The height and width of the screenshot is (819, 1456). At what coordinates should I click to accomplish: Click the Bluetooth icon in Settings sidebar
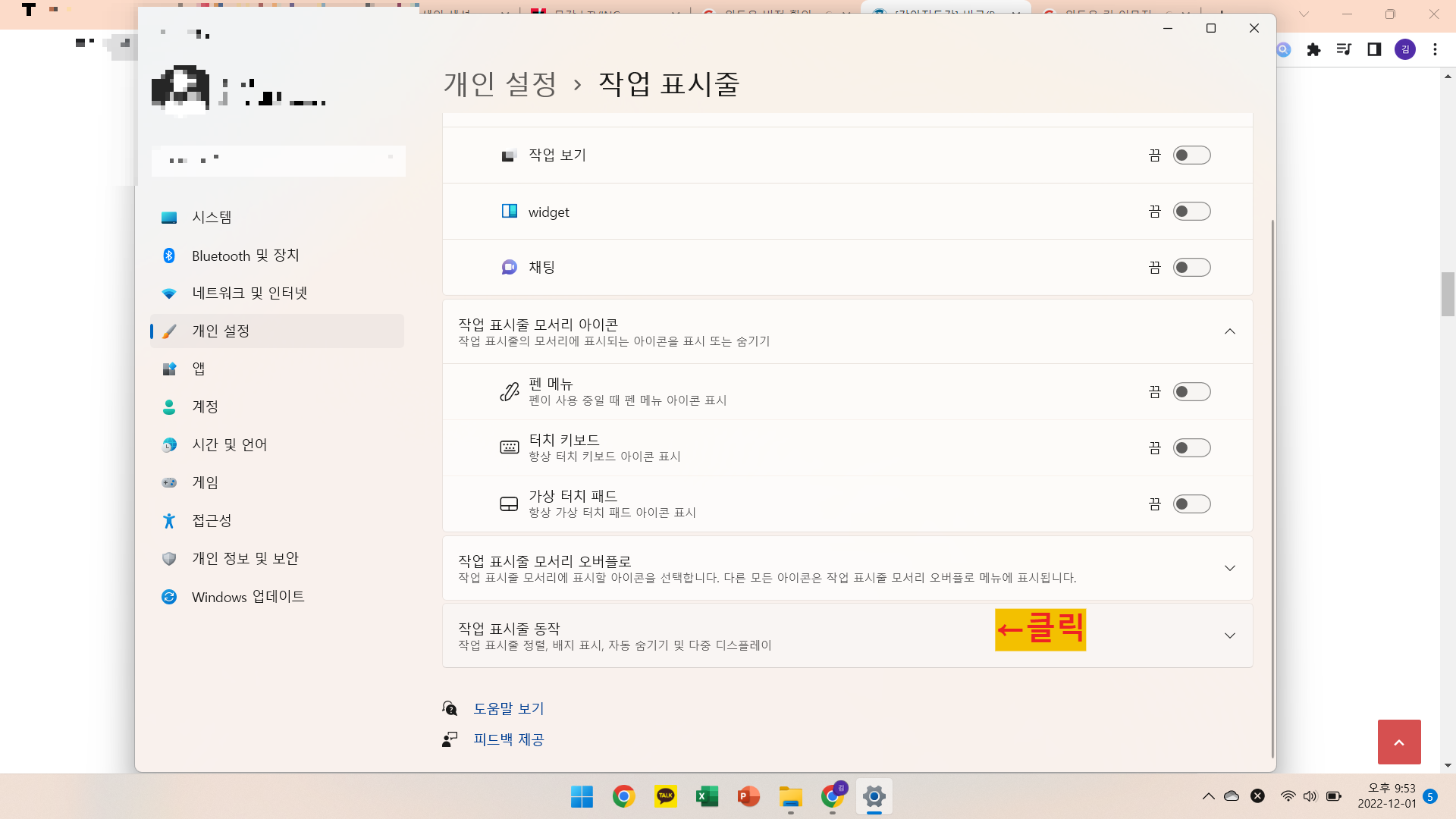169,256
